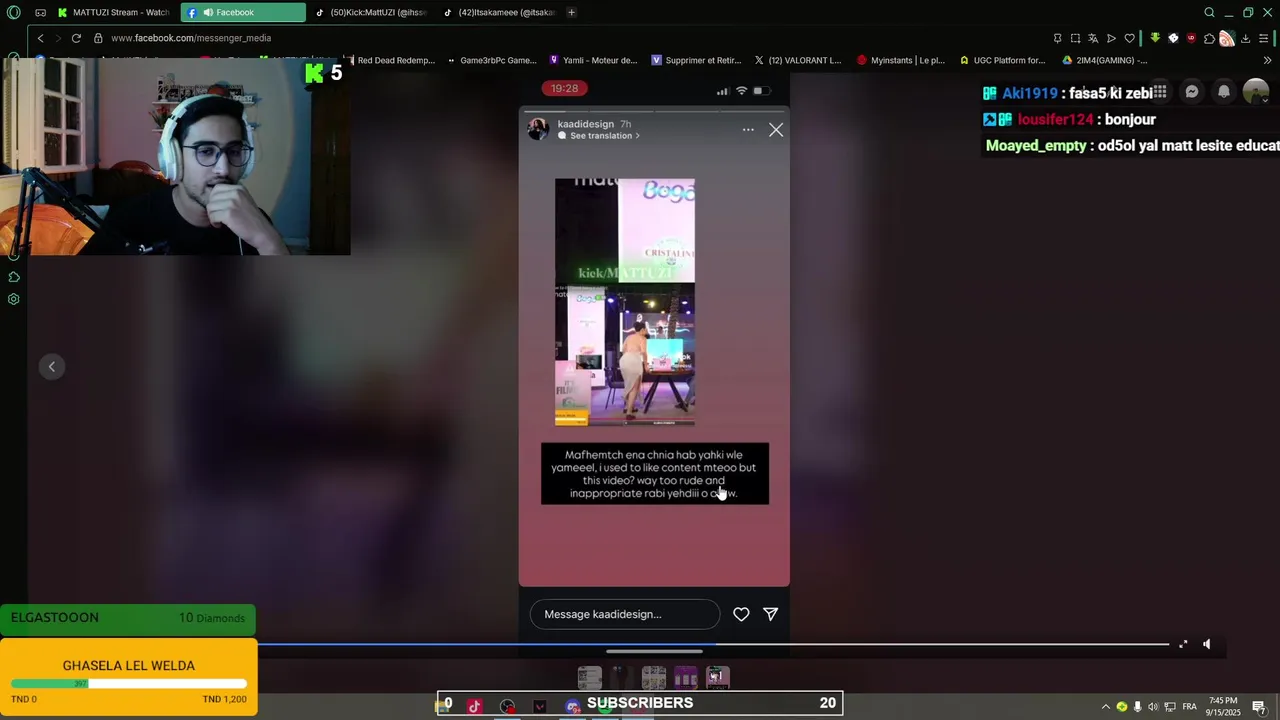Switch to the MATTUZI Stream browser tab
Viewport: 1280px width, 720px height.
(113, 12)
